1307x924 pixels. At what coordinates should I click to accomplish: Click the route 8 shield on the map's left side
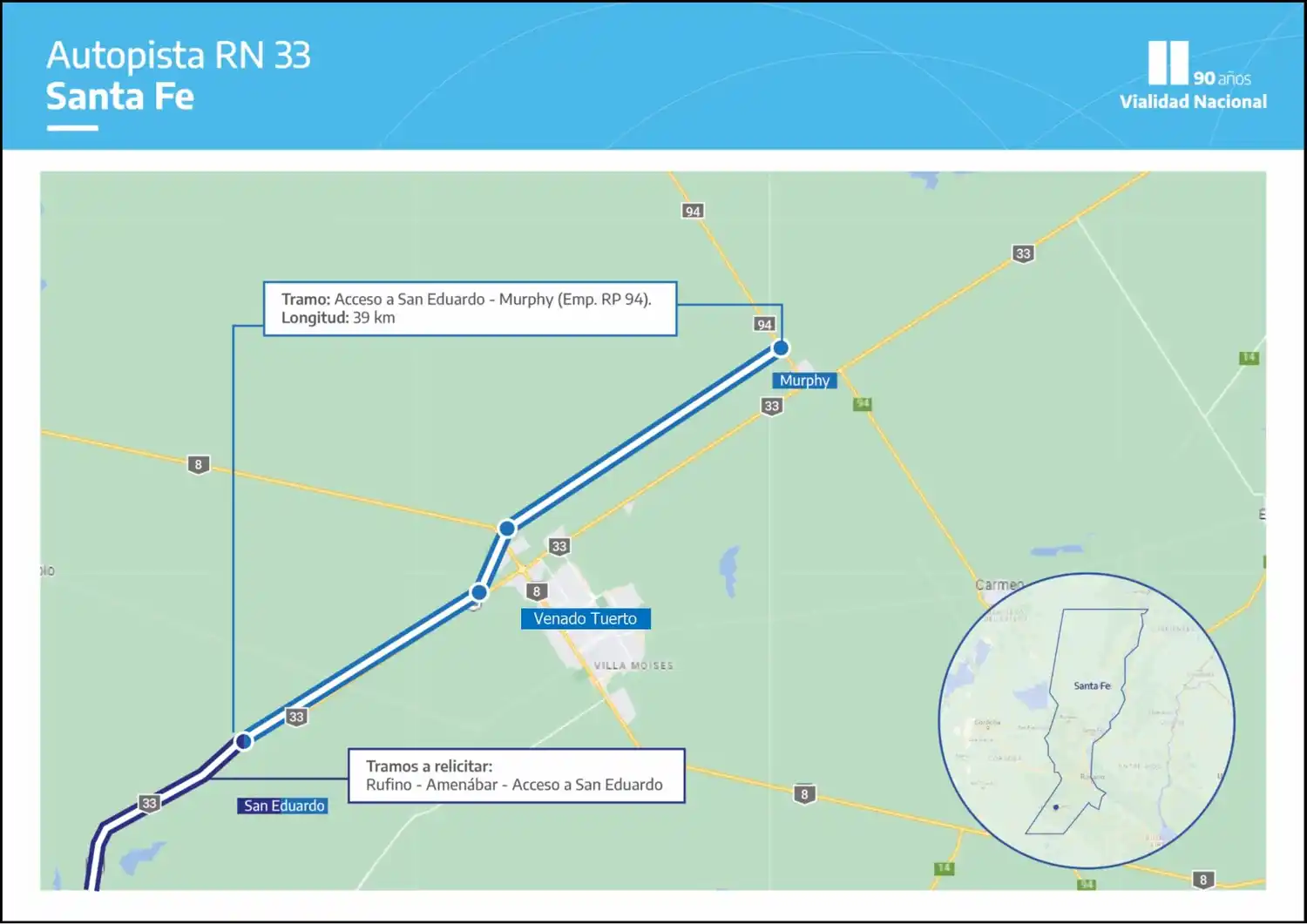(199, 465)
